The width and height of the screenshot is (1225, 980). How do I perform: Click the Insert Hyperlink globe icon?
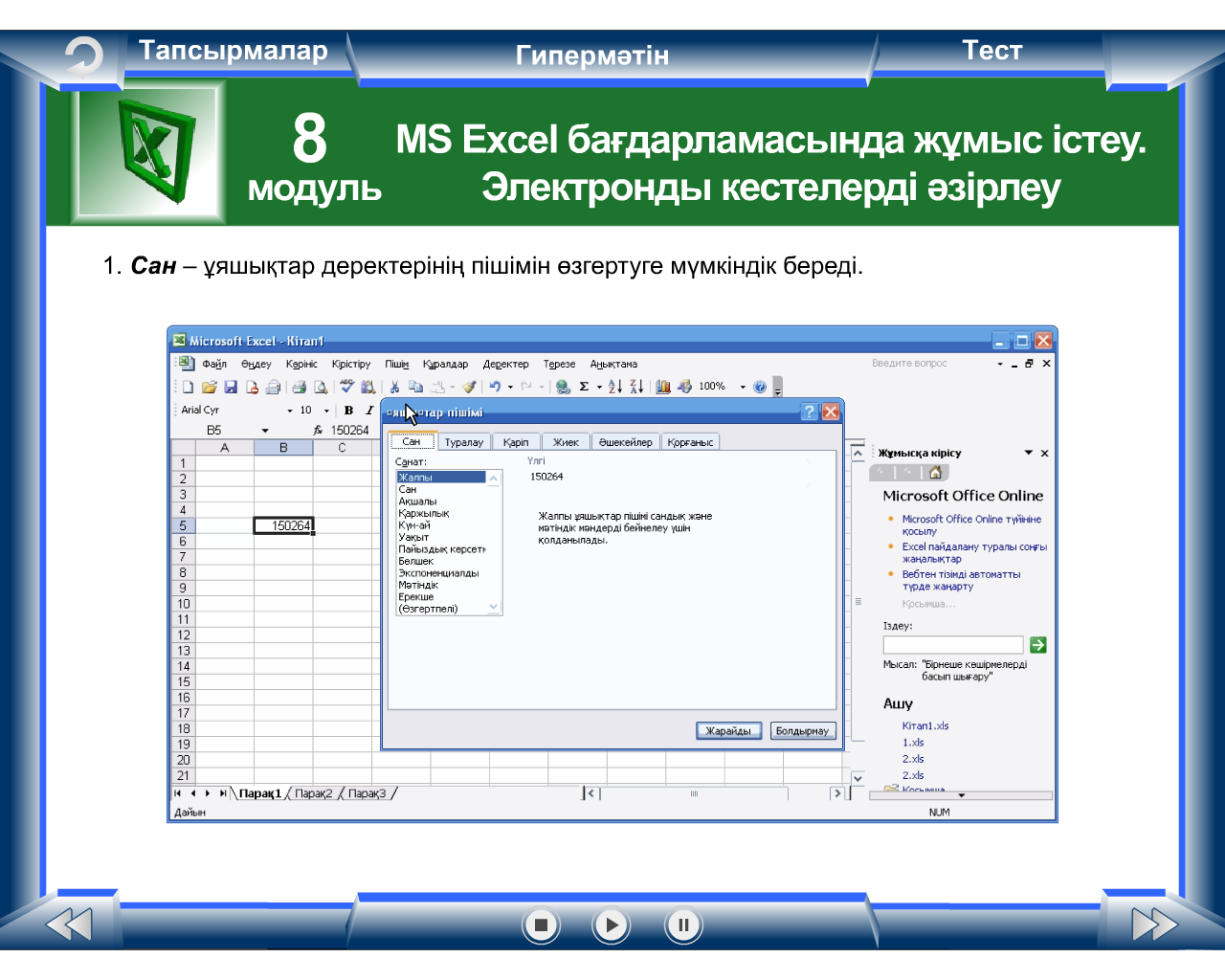coord(564,387)
